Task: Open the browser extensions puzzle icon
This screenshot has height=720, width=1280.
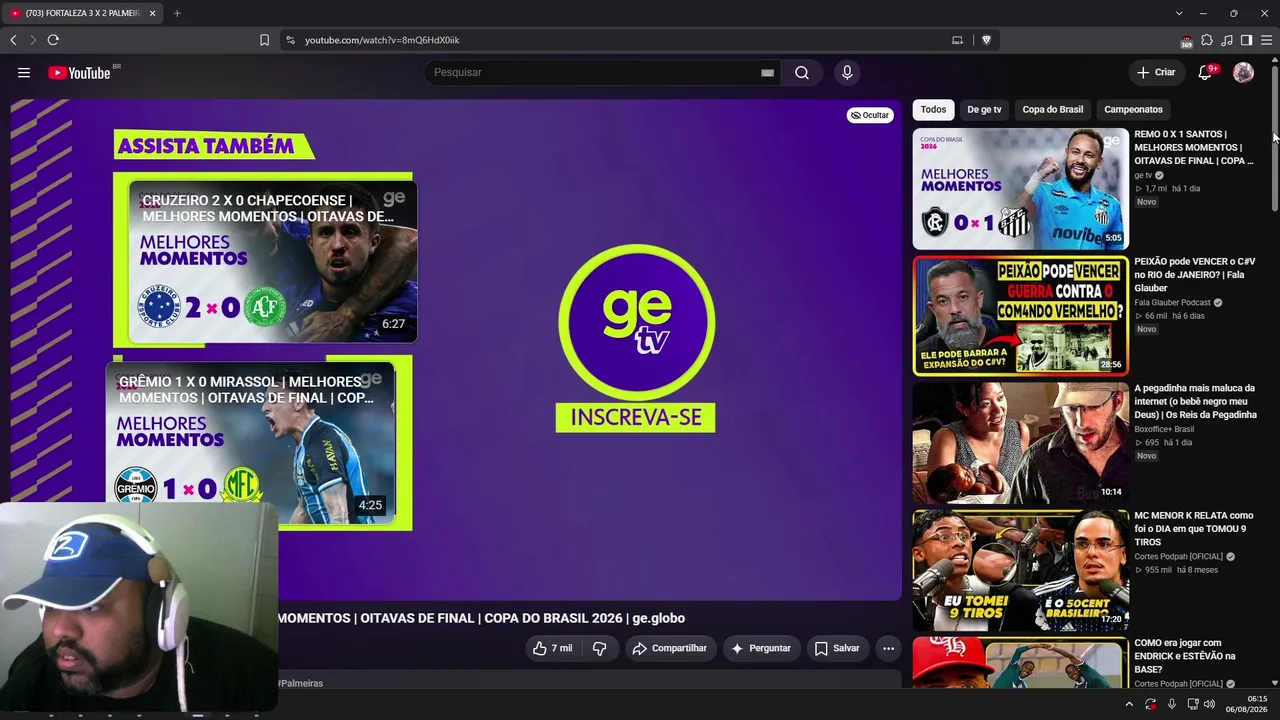Action: coord(1207,40)
